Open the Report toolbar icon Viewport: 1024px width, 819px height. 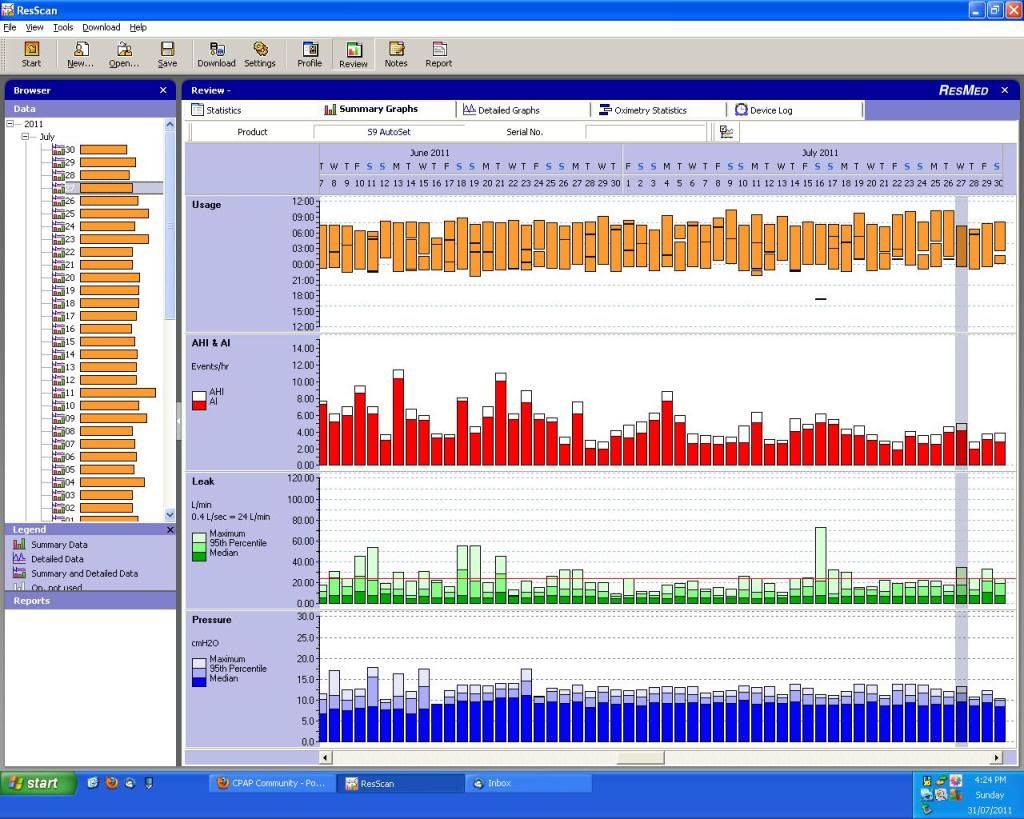coord(438,54)
